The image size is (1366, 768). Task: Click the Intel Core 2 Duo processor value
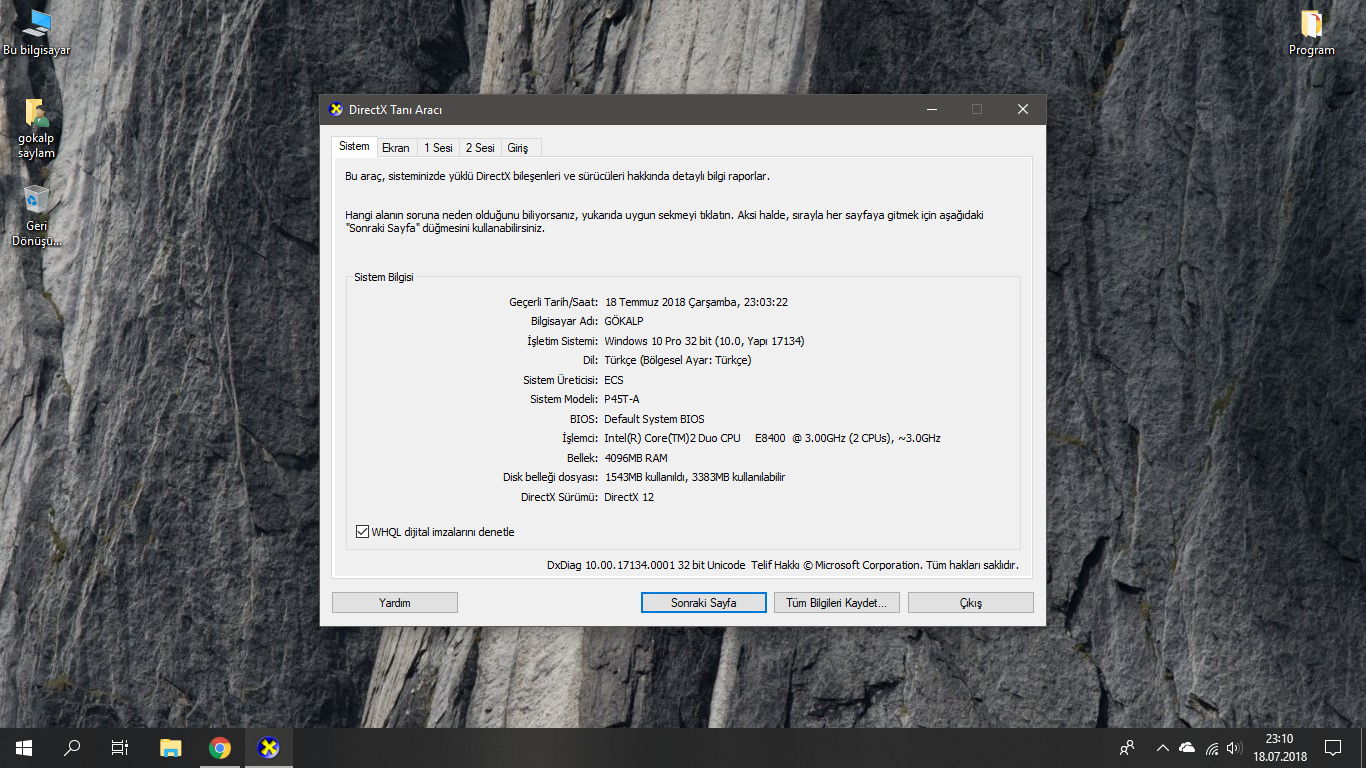pyautogui.click(x=772, y=438)
